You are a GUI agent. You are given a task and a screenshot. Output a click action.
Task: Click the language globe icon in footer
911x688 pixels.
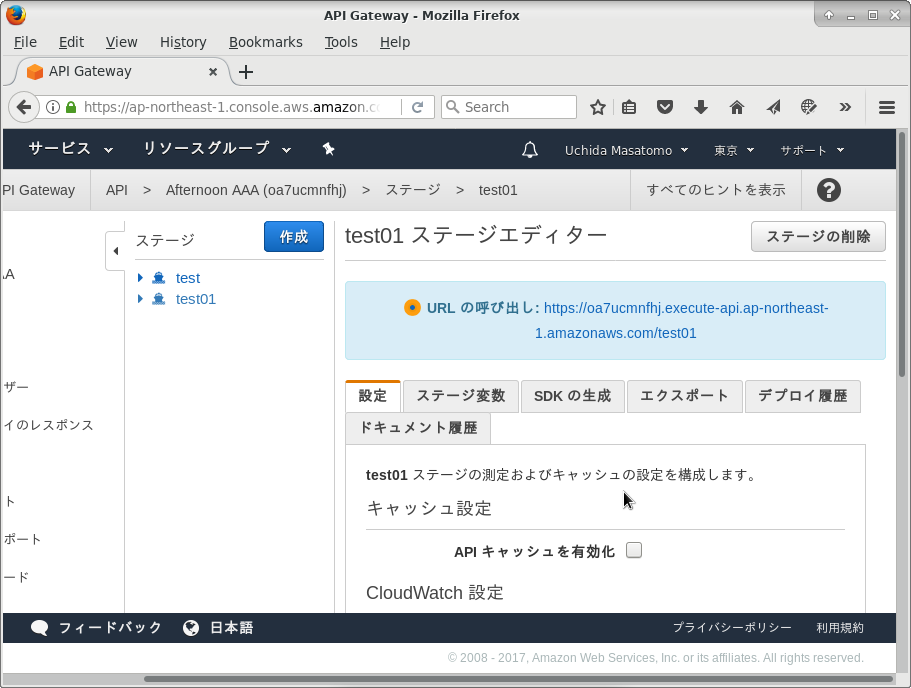[191, 628]
